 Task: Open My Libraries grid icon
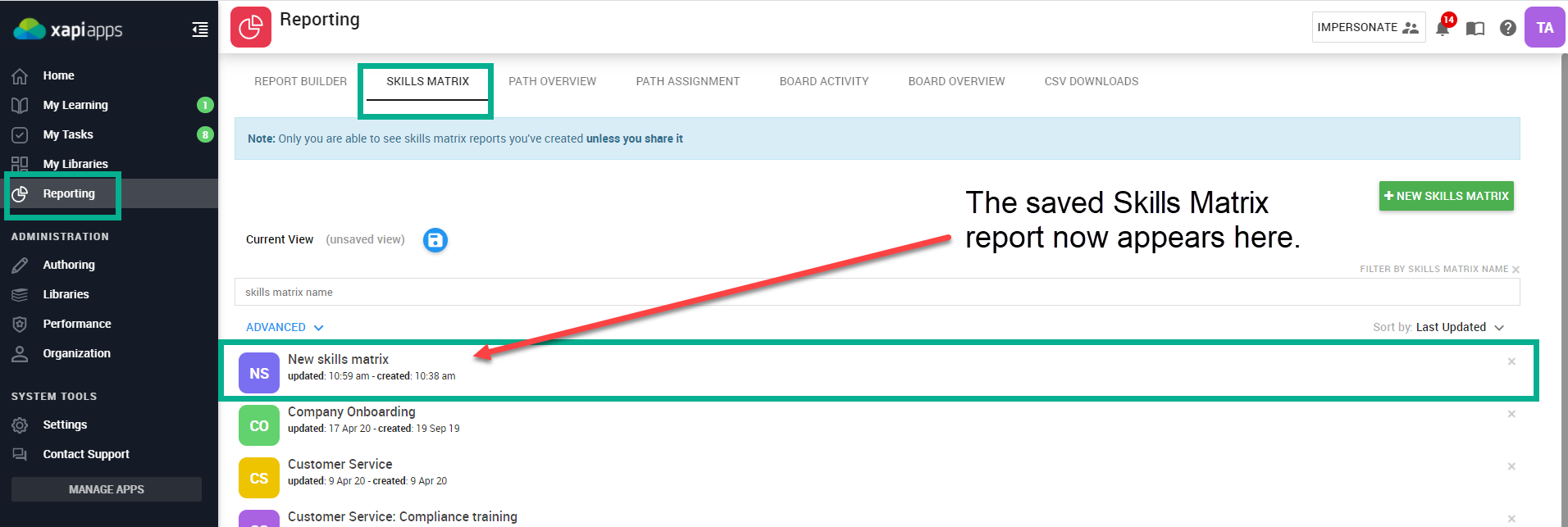click(x=20, y=165)
